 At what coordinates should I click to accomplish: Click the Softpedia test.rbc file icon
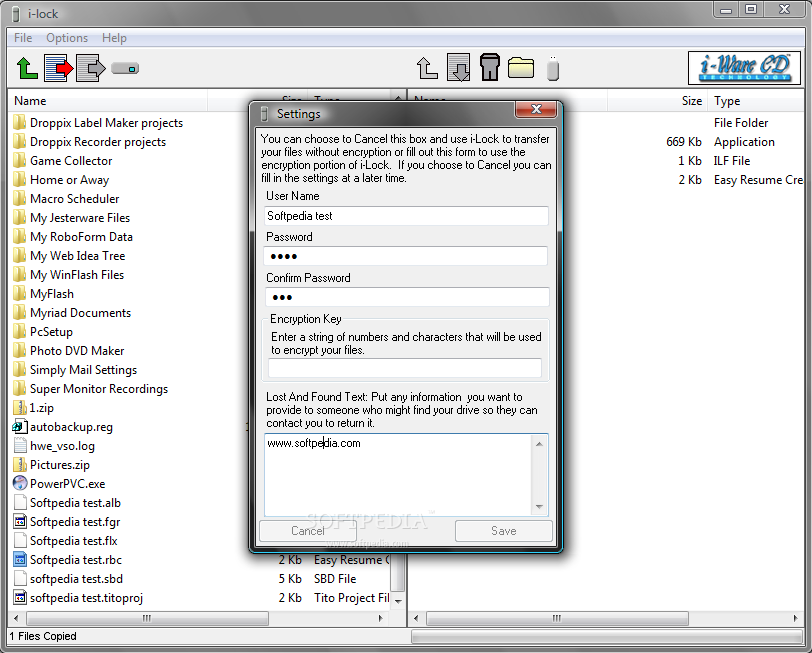tap(20, 560)
